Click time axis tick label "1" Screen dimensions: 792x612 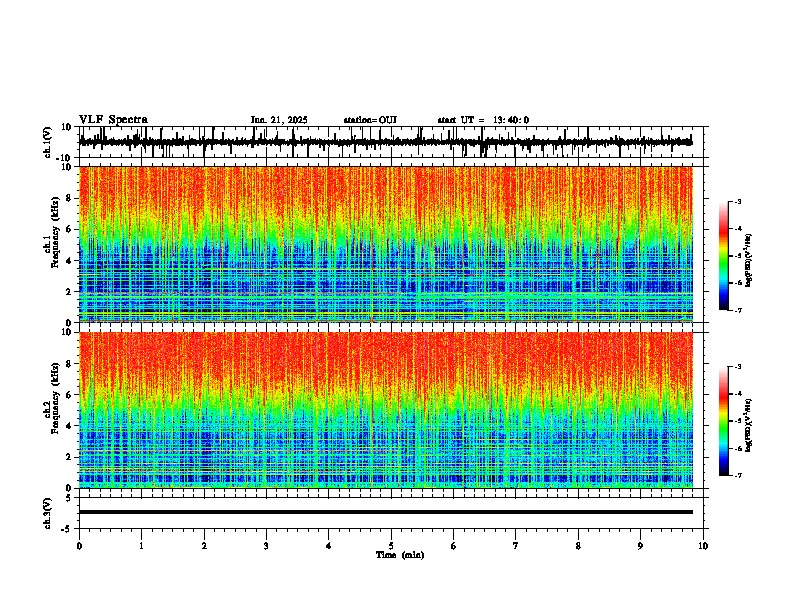point(141,546)
